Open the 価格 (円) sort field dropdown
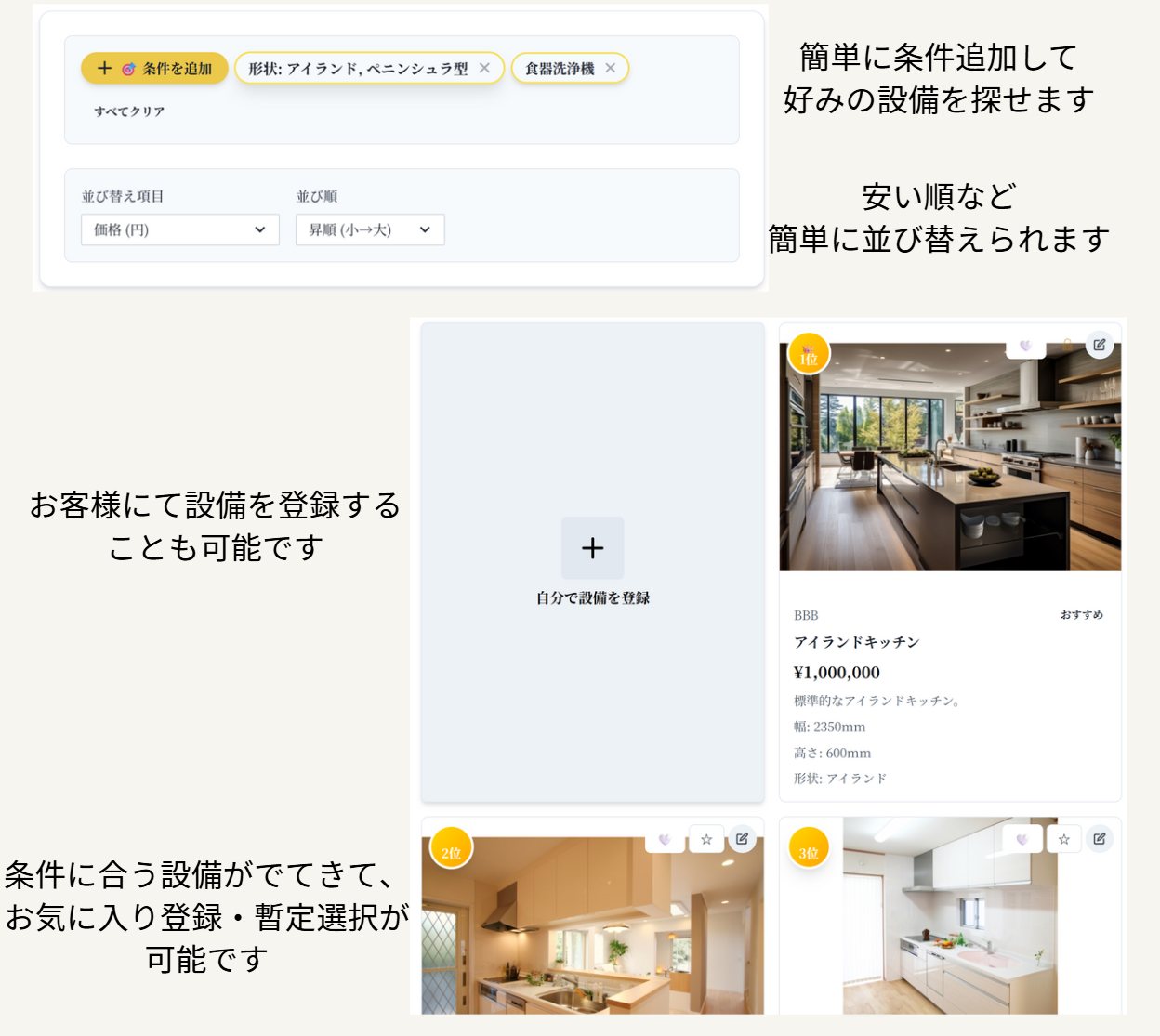The width and height of the screenshot is (1160, 1036). coord(178,229)
